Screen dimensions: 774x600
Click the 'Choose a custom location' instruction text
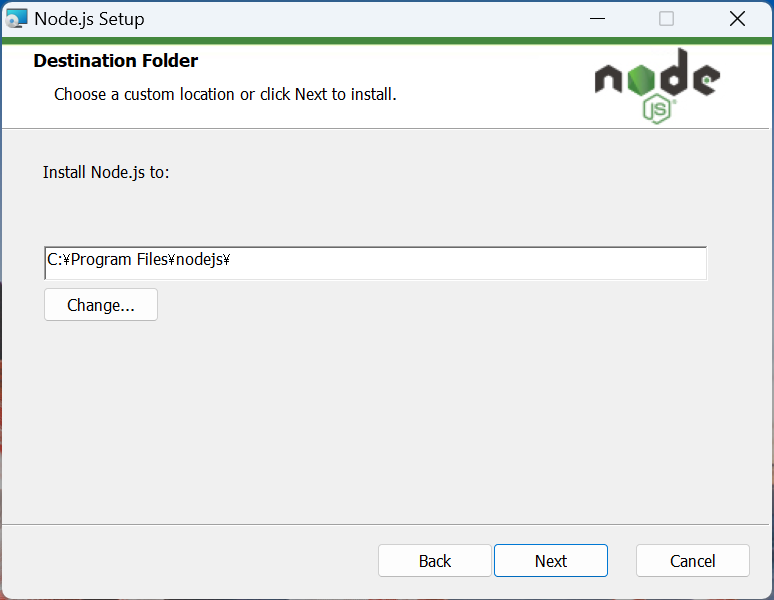click(x=225, y=94)
